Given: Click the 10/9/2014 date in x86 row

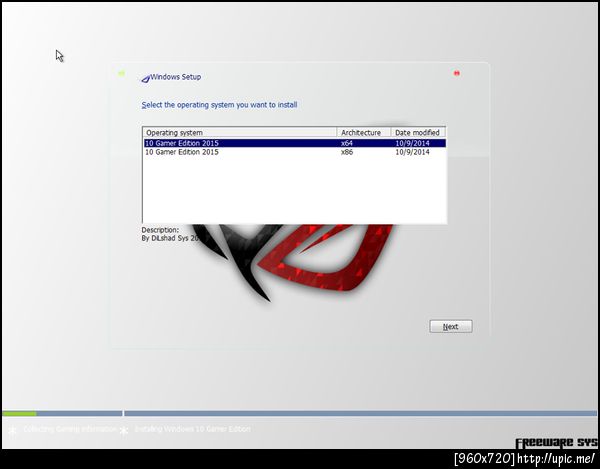Looking at the screenshot, I should (x=412, y=152).
